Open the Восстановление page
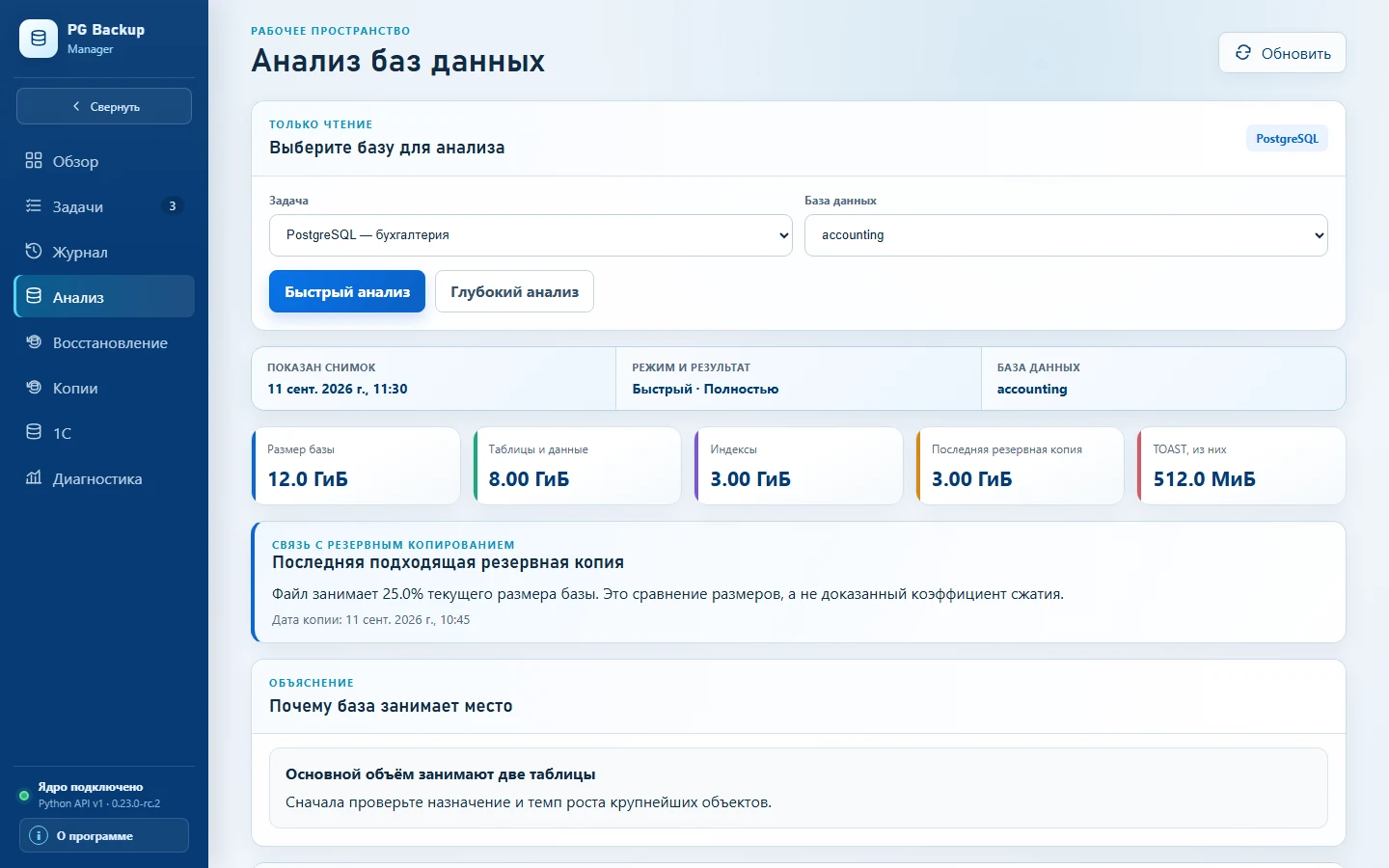This screenshot has width=1389, height=868. coord(104,342)
